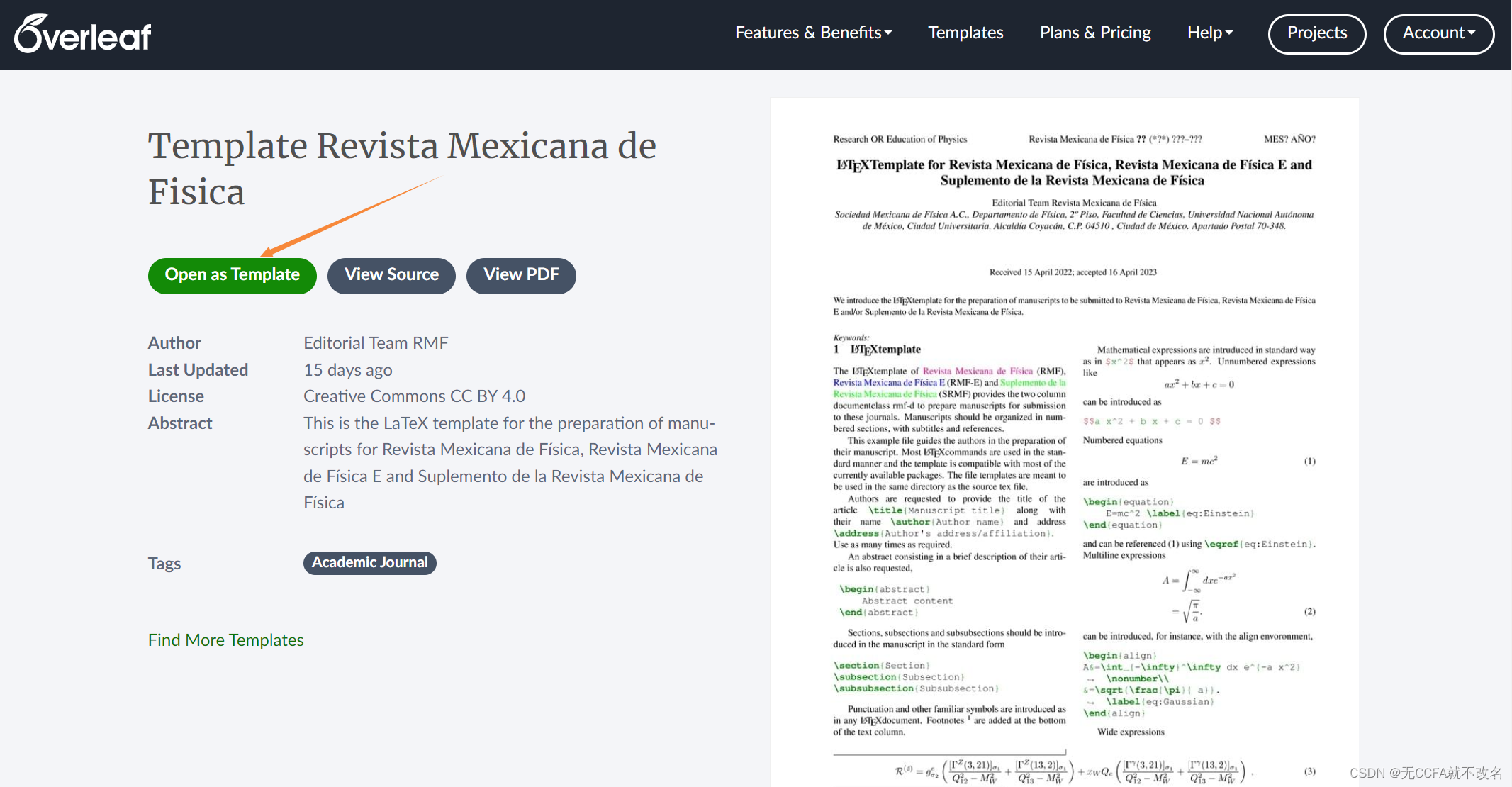Click the author name Editorial Team RMF
Screen dimensions: 1512x787
tap(376, 343)
